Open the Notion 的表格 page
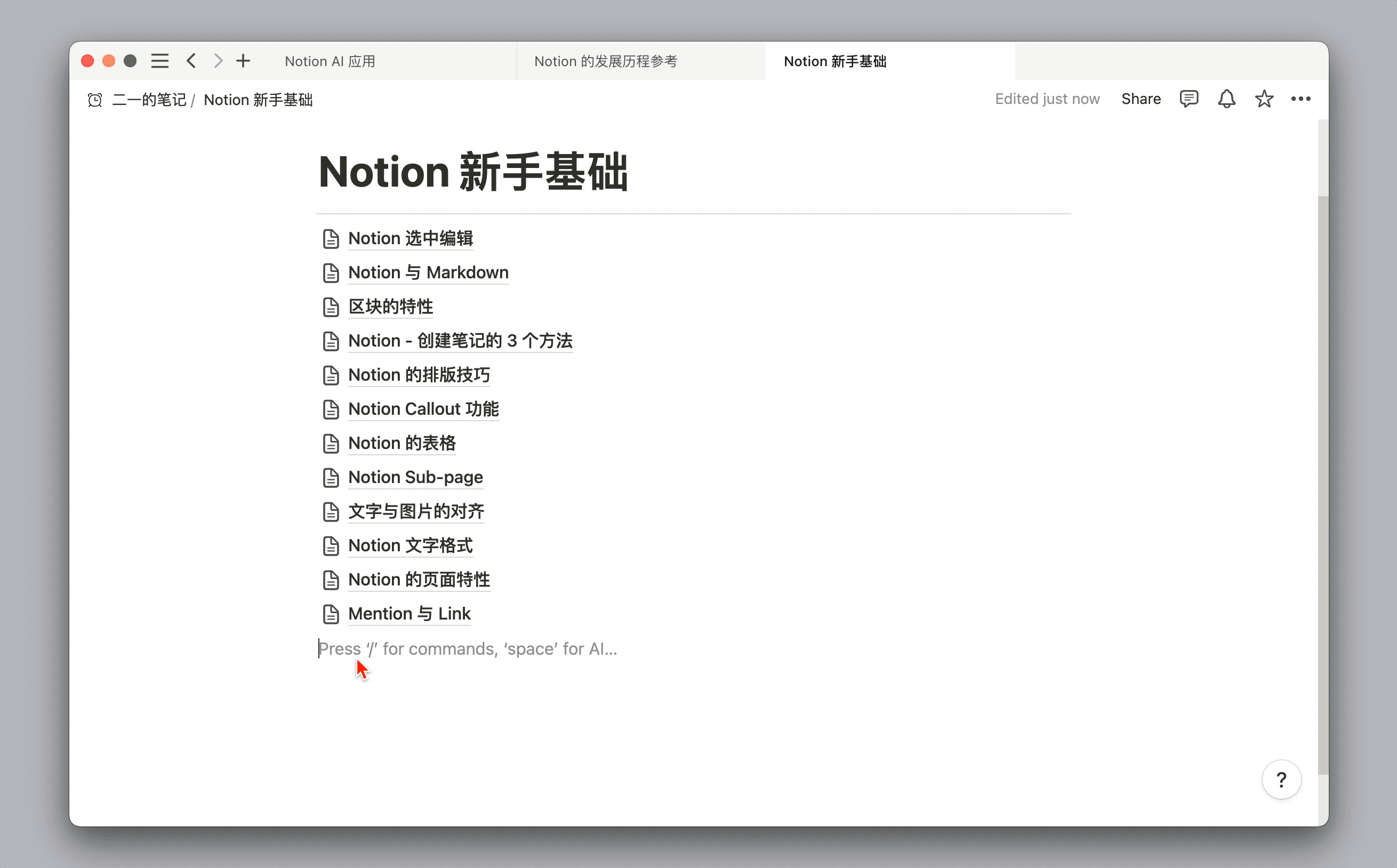 [x=402, y=443]
